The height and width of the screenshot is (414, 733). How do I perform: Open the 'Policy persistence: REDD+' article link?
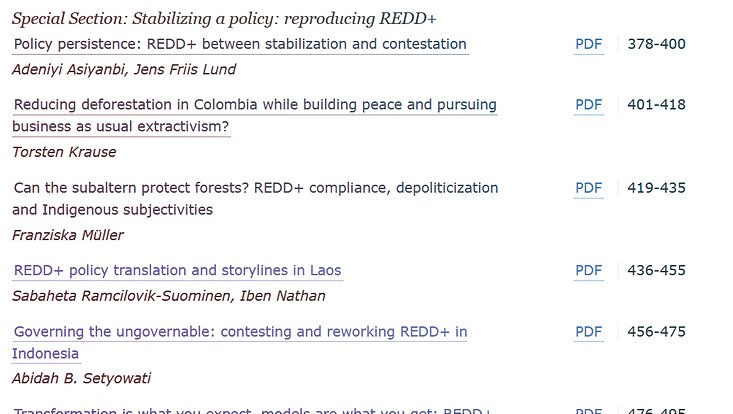click(x=240, y=44)
